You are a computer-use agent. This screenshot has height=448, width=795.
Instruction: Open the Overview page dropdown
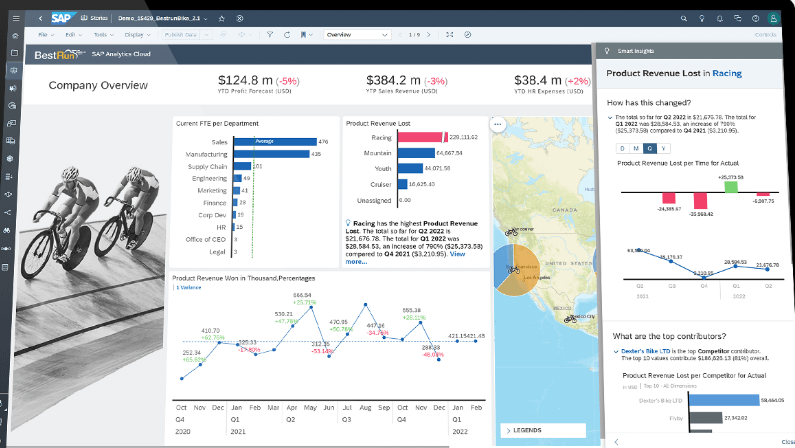tap(357, 34)
